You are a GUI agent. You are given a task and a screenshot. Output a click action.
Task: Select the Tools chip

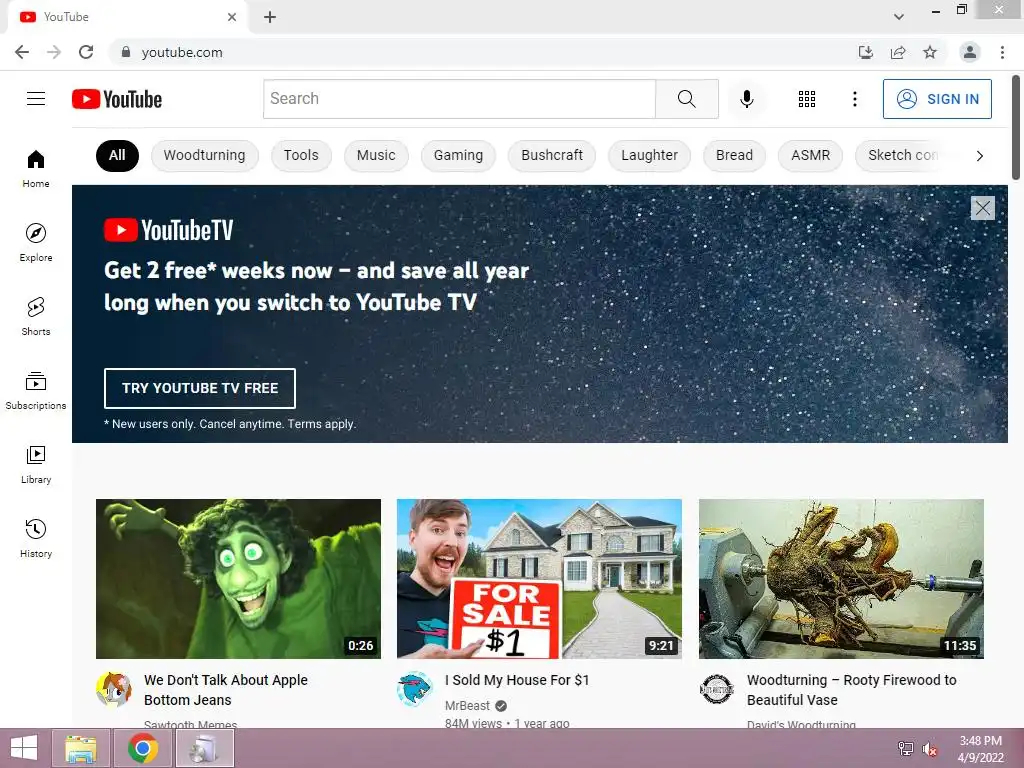click(x=301, y=155)
